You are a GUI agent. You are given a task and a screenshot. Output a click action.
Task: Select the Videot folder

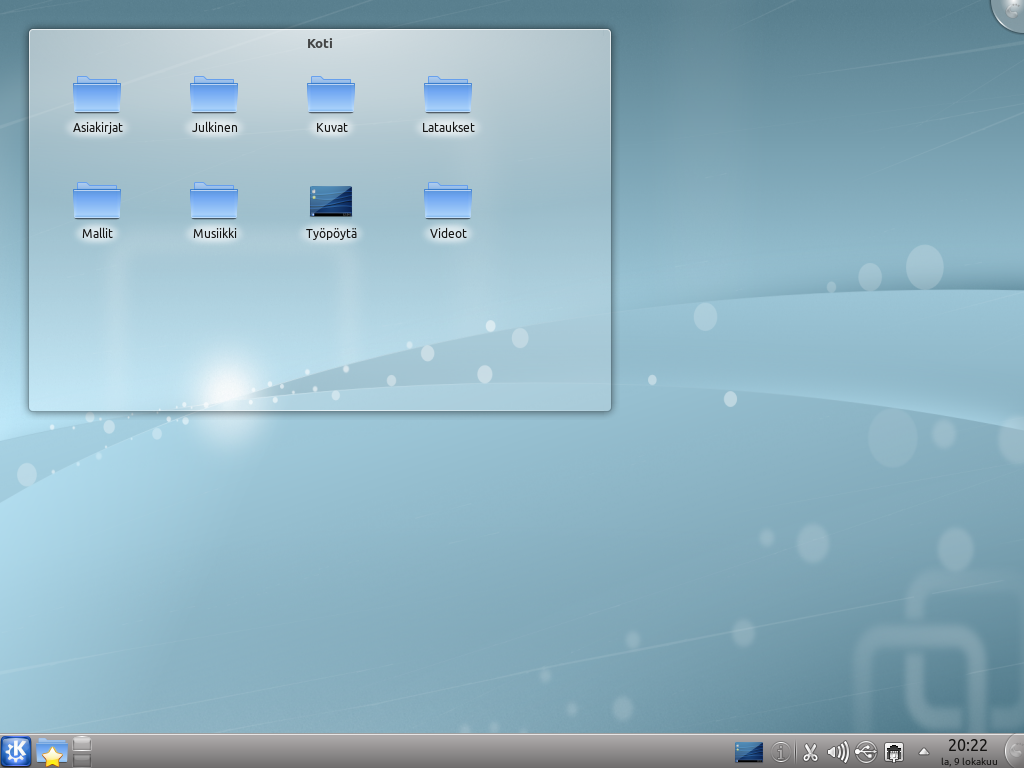448,202
